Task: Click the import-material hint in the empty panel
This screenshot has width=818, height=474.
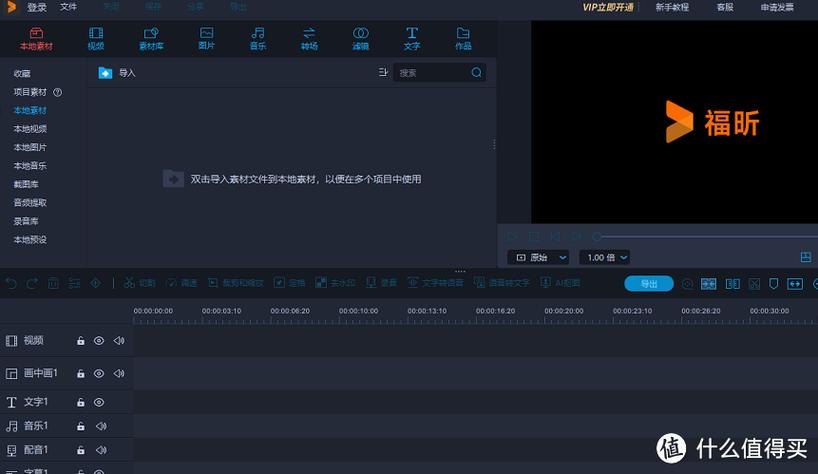Action: tap(292, 179)
